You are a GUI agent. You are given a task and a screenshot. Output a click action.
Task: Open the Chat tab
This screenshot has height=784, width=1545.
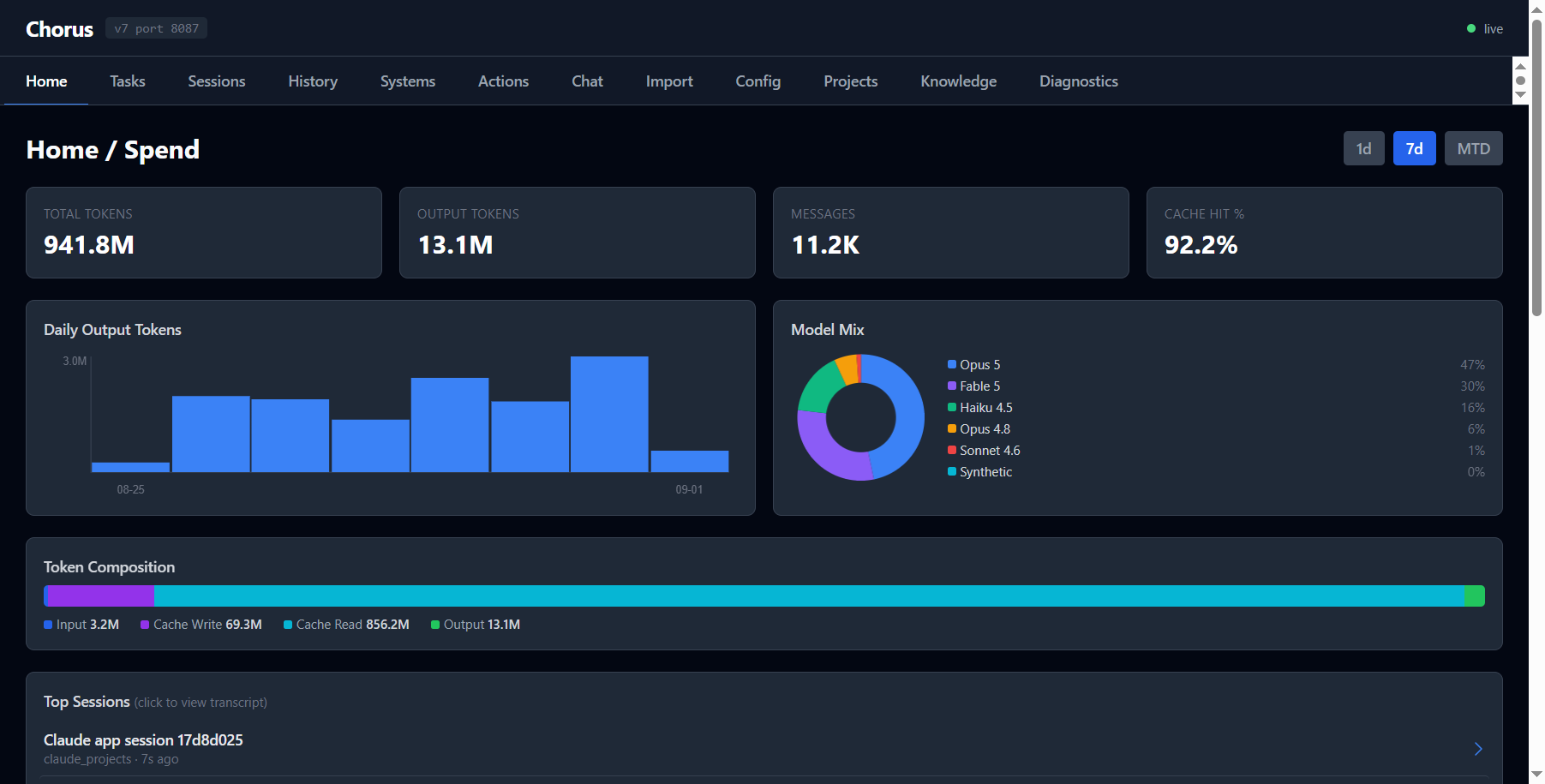588,81
